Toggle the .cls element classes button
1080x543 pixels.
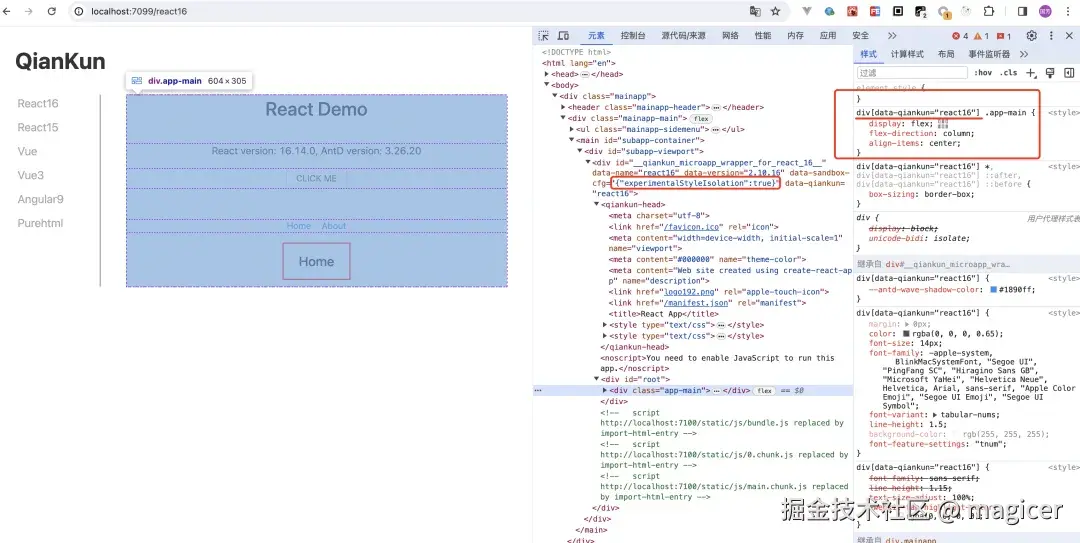pos(1008,72)
